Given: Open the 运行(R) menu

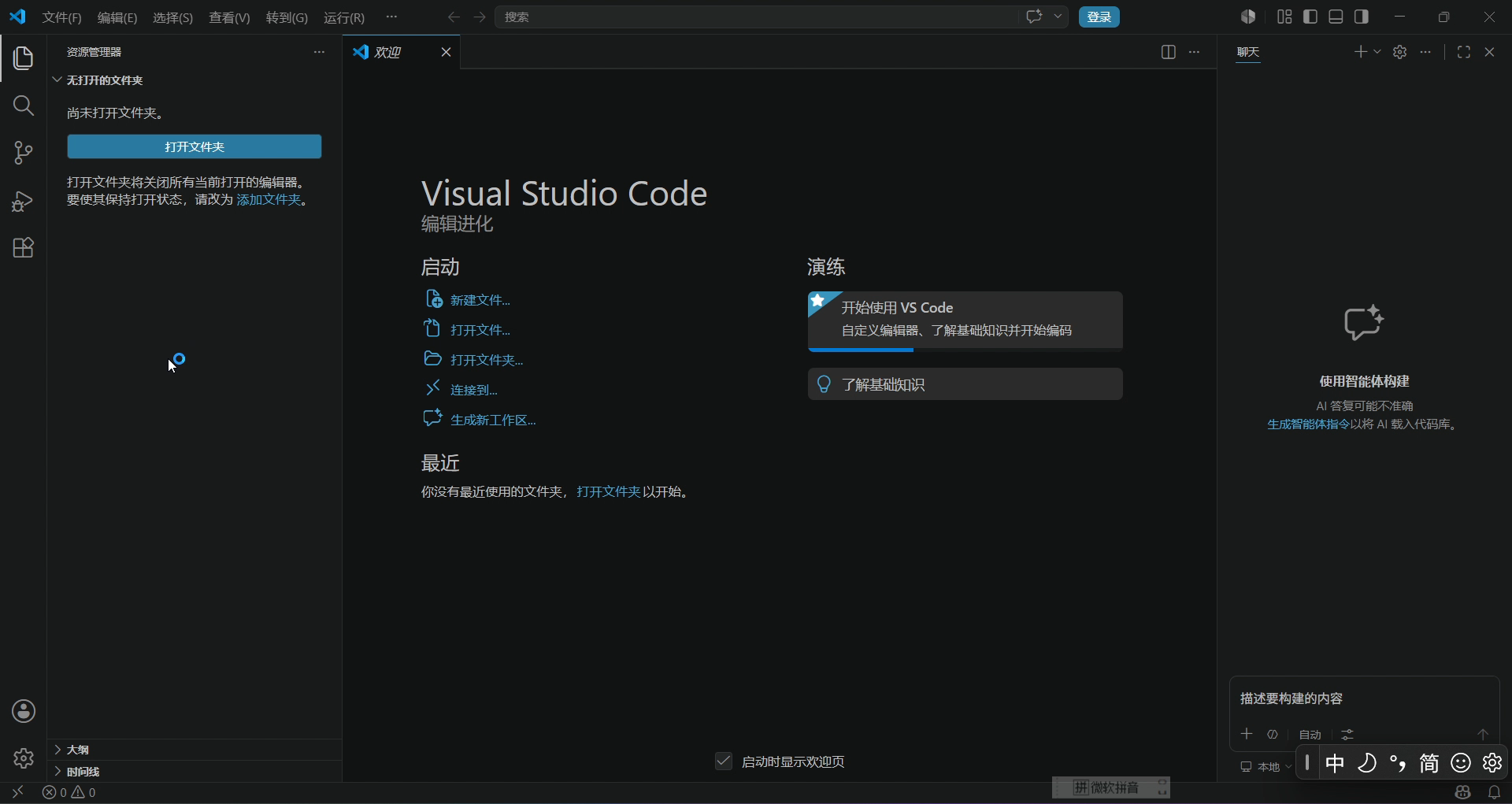Looking at the screenshot, I should tap(344, 17).
